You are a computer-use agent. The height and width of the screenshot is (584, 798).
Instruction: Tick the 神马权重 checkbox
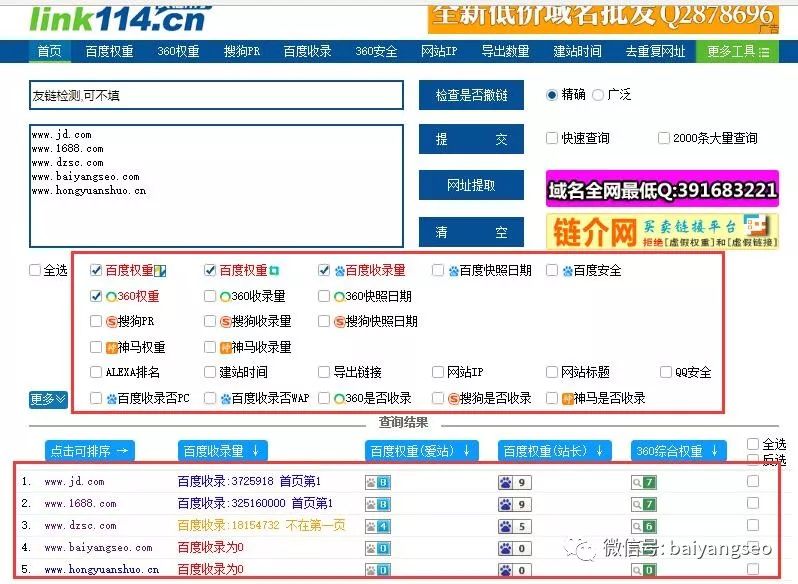point(96,347)
